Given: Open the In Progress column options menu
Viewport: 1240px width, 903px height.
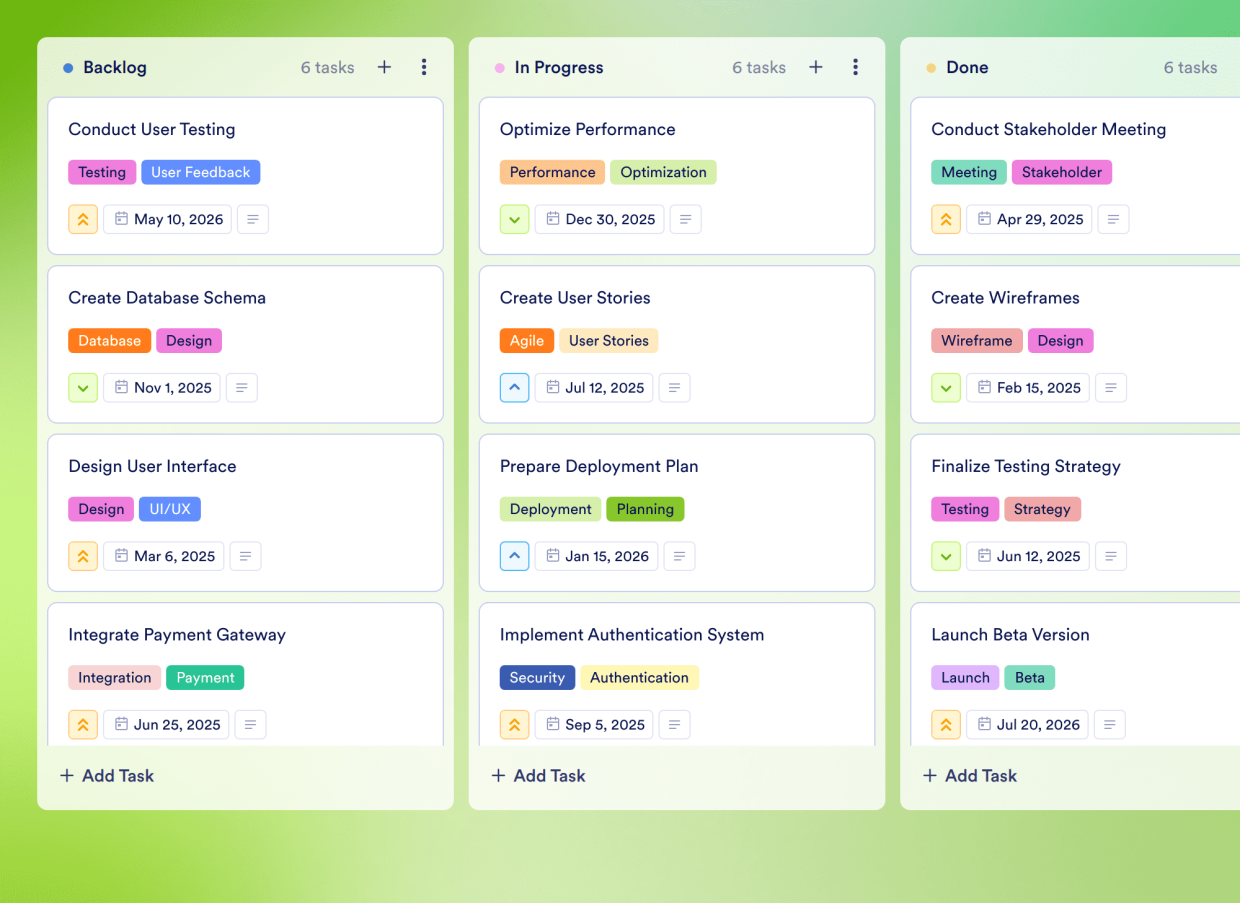Looking at the screenshot, I should (856, 67).
